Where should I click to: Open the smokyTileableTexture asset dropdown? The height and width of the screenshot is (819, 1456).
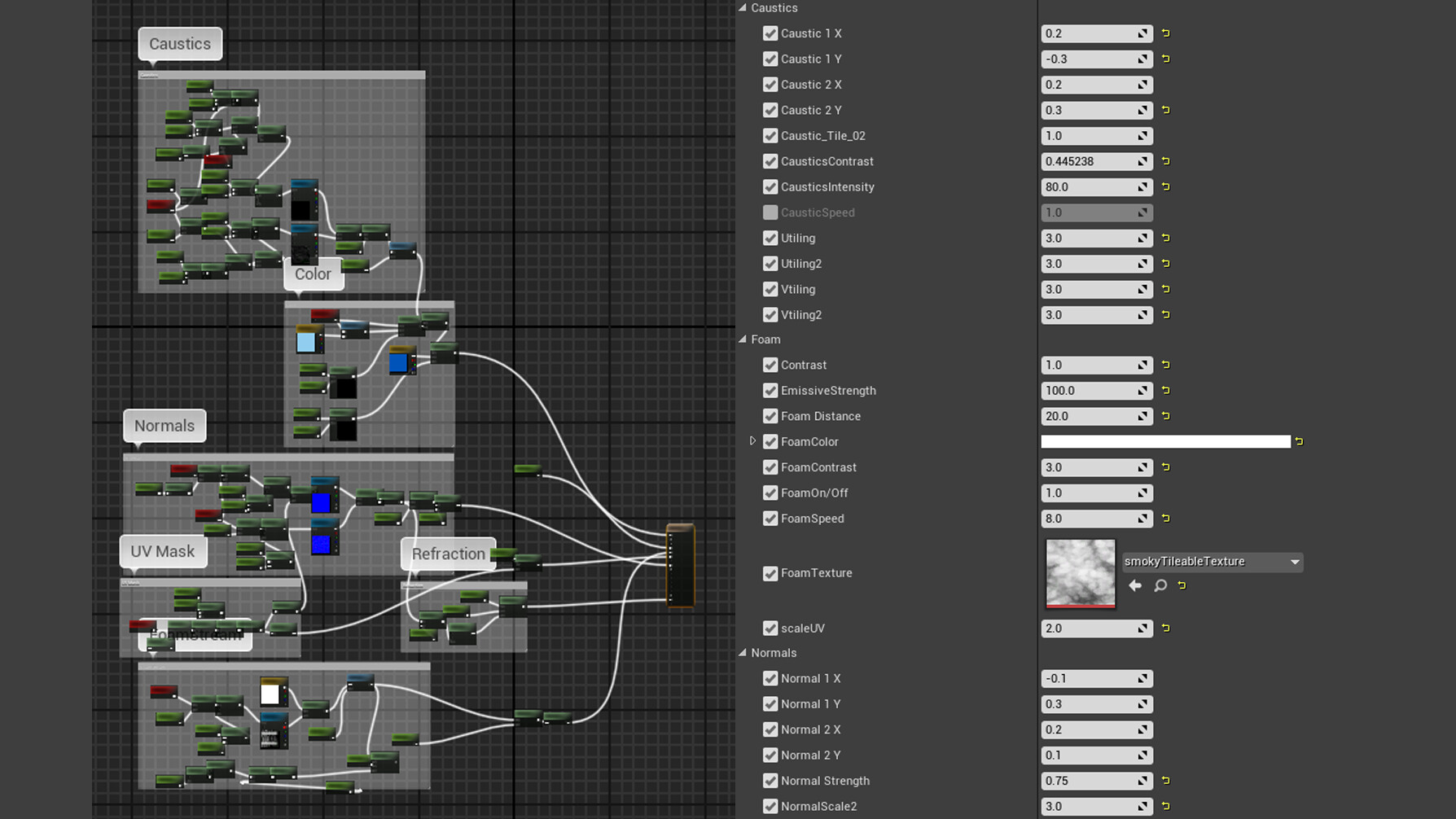[1294, 562]
